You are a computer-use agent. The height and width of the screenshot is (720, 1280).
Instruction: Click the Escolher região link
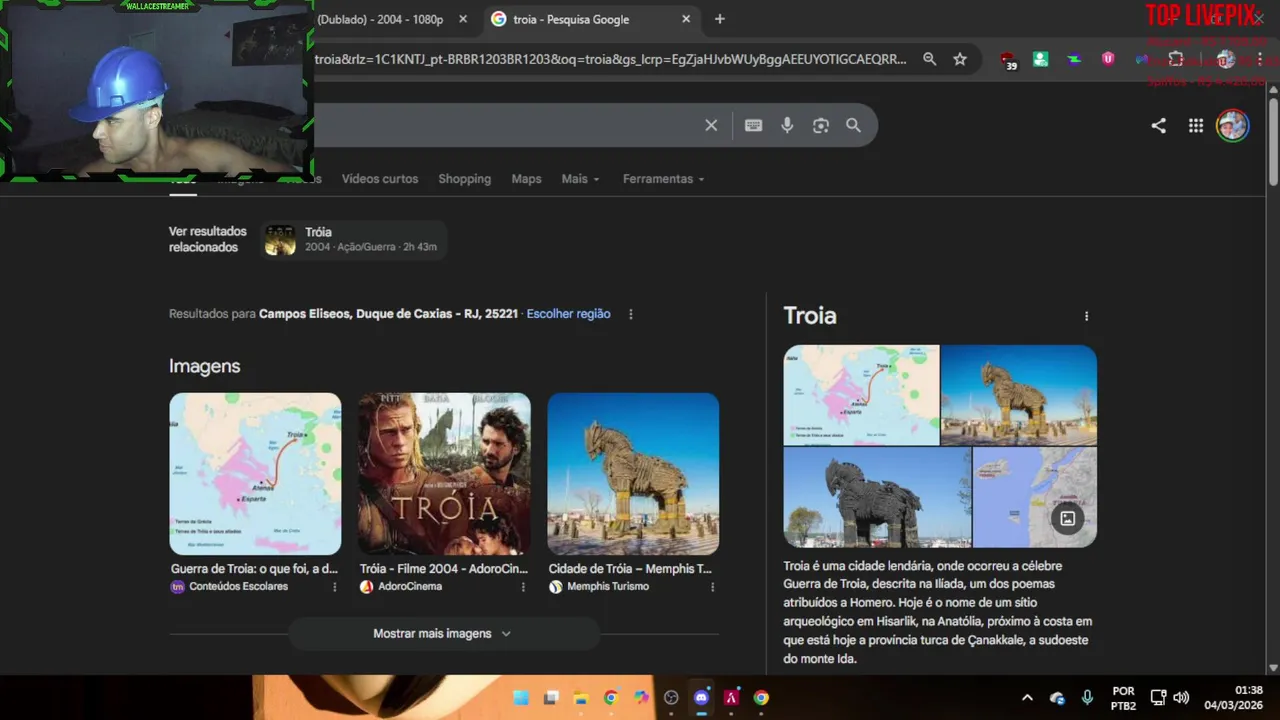point(568,314)
